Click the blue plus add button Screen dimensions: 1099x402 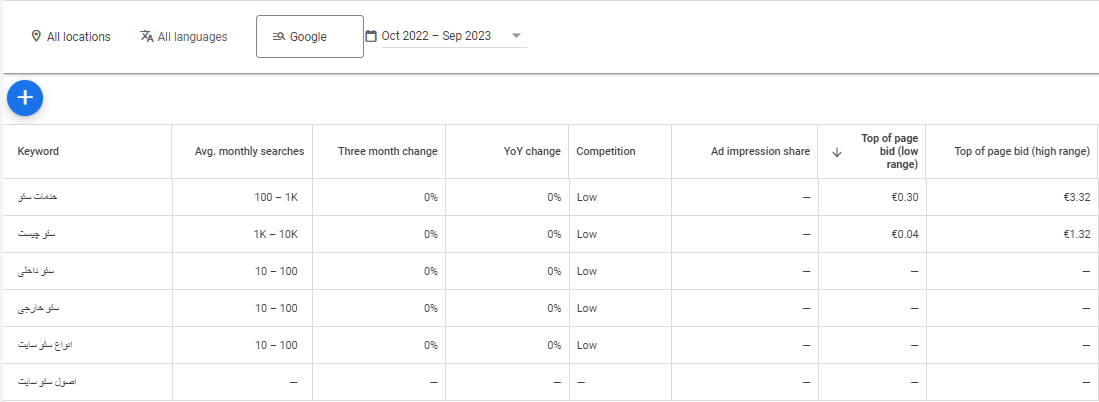(x=25, y=98)
